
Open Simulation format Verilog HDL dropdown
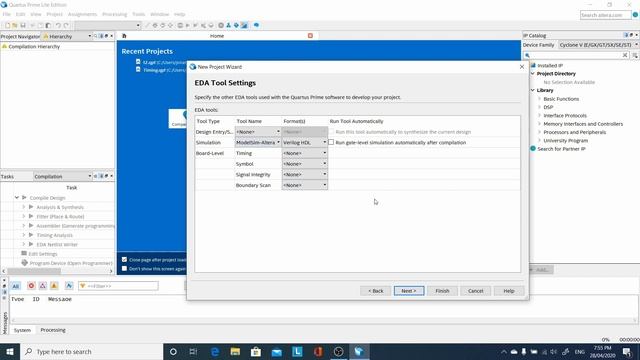coord(305,142)
